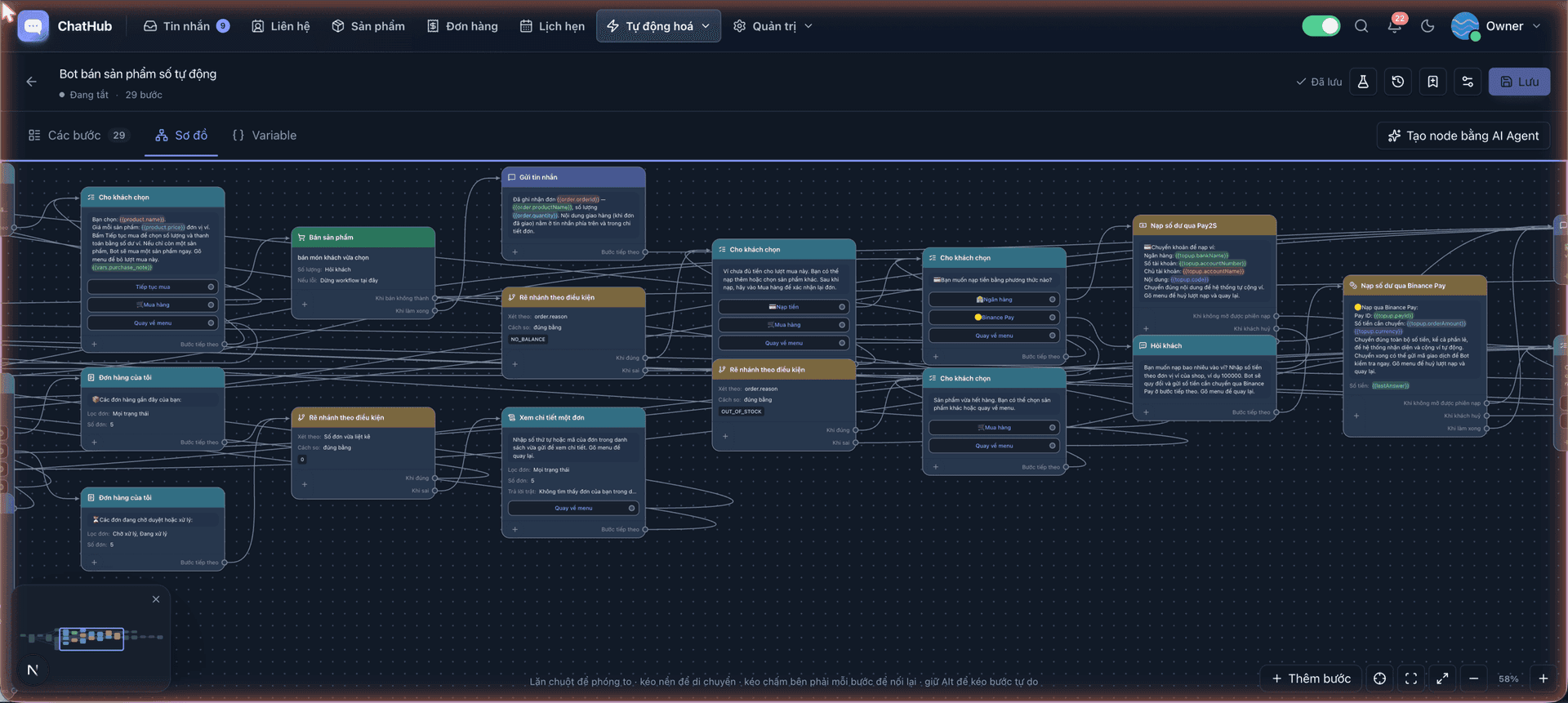Click the Gửi tin nhắn node message icon

tap(512, 177)
